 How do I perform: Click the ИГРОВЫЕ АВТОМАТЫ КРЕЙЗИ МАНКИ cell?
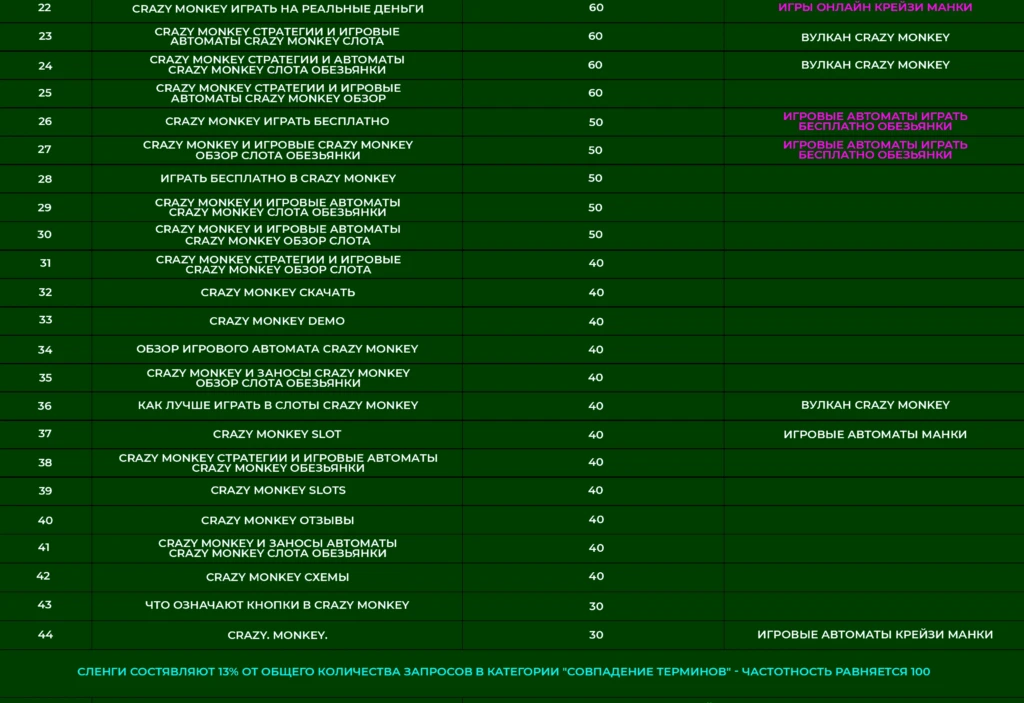pos(874,634)
